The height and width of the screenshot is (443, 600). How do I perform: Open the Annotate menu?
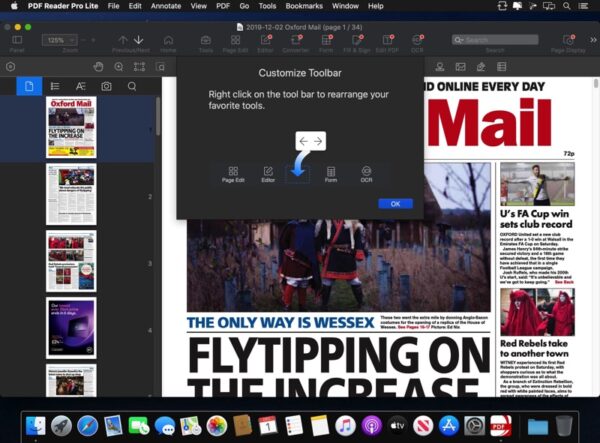tap(166, 6)
